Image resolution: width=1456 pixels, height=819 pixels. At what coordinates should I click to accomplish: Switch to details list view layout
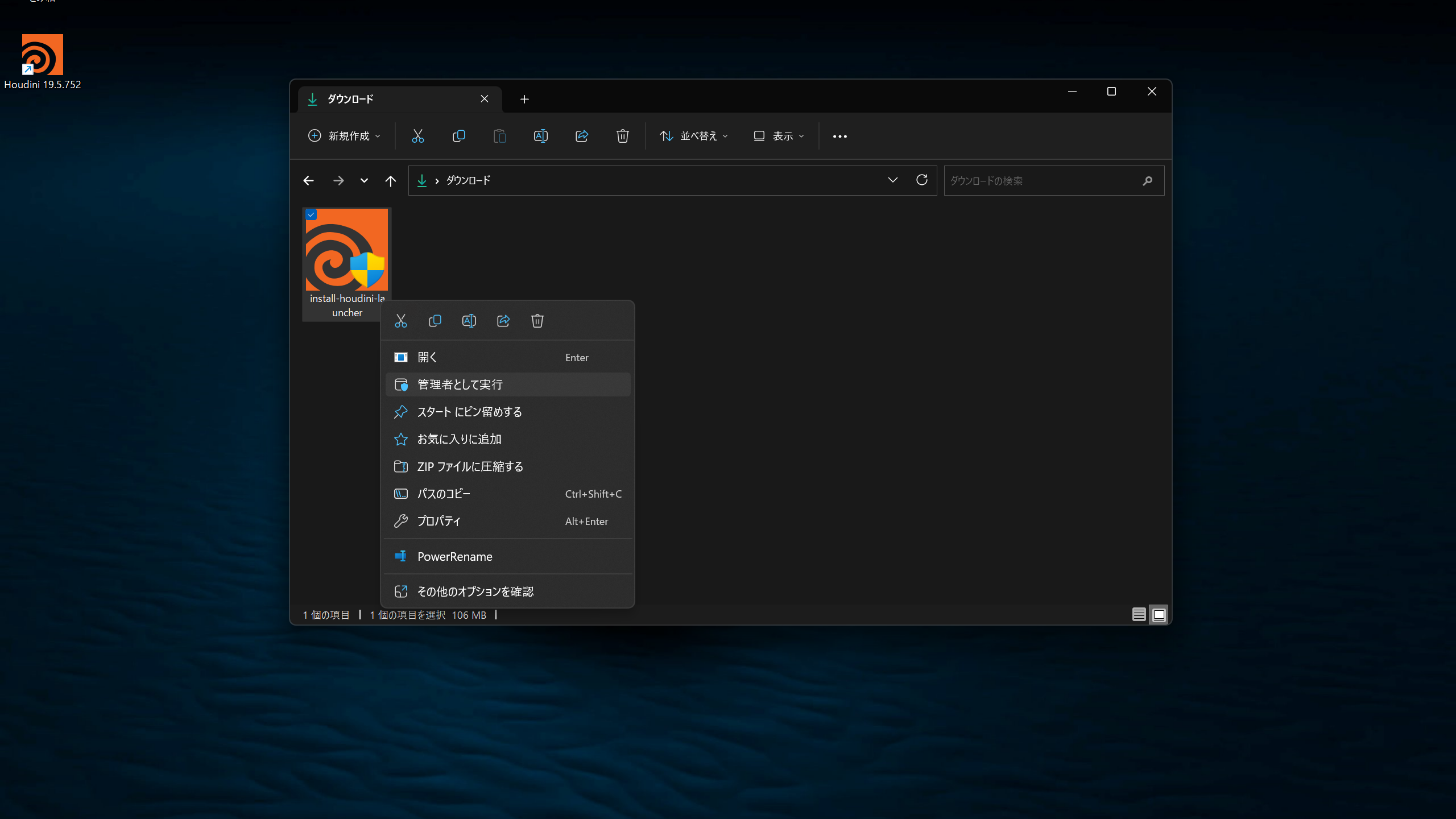1139,615
